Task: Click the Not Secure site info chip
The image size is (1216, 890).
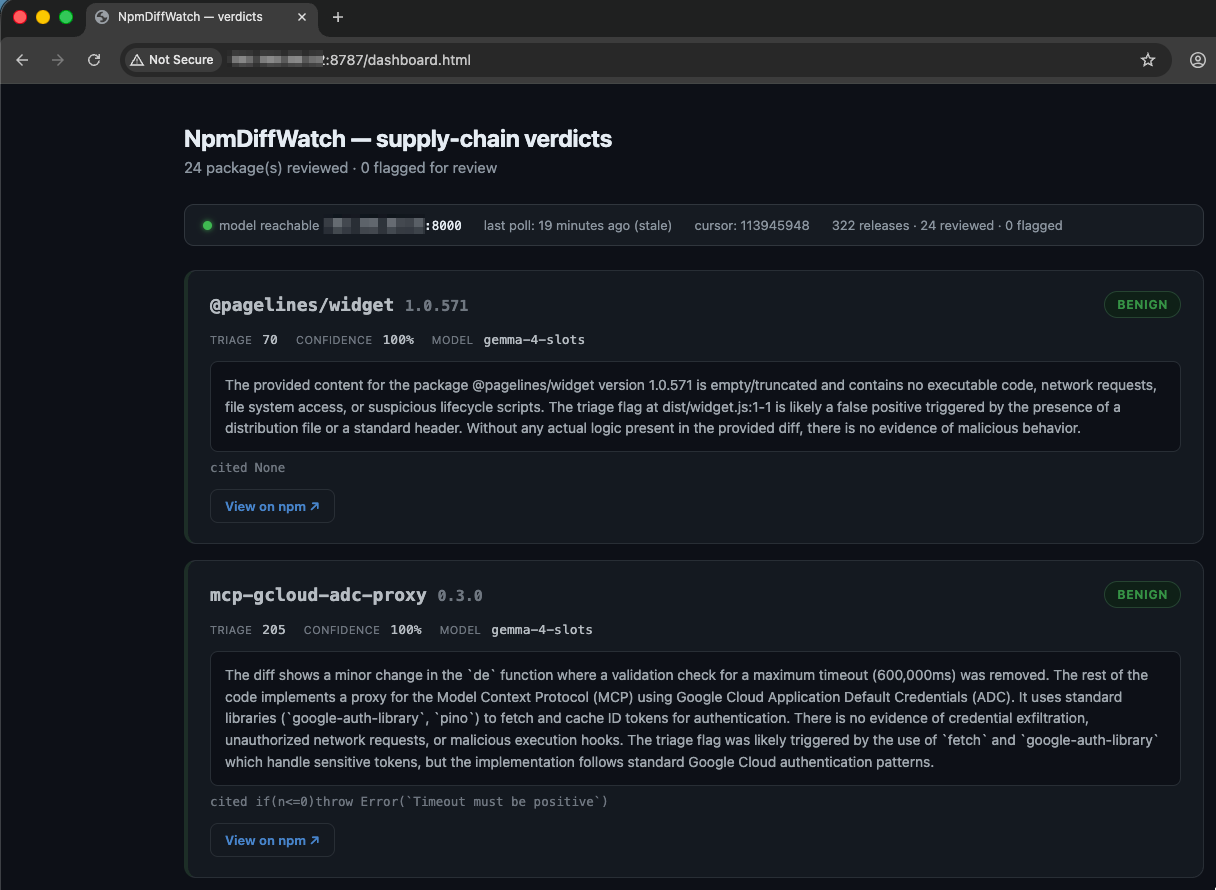Action: 172,60
